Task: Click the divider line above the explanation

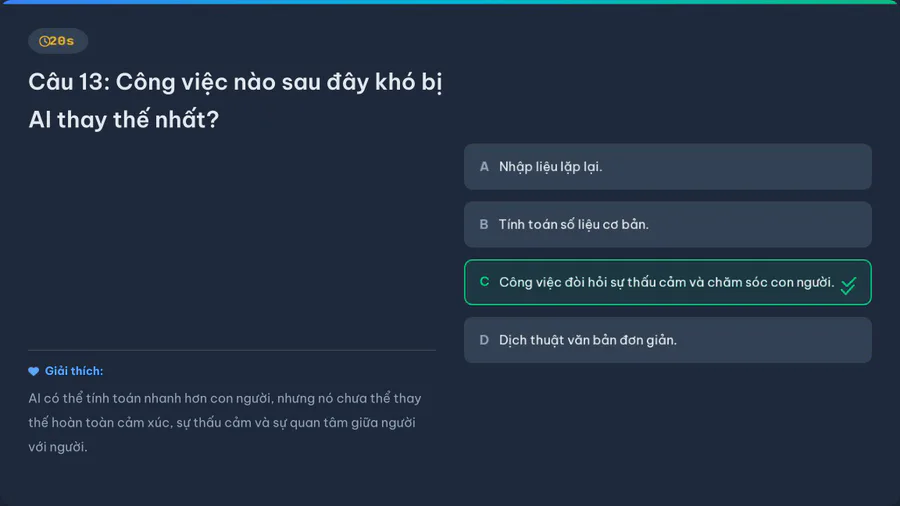Action: click(232, 350)
